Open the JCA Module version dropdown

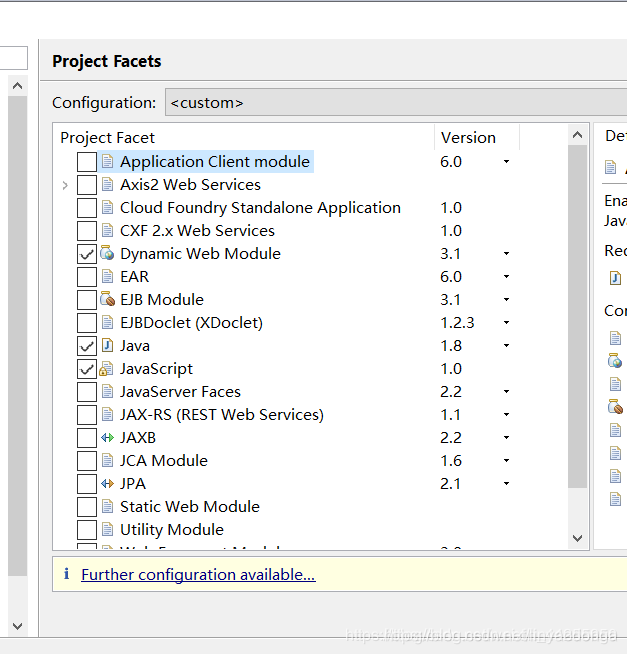click(x=506, y=461)
